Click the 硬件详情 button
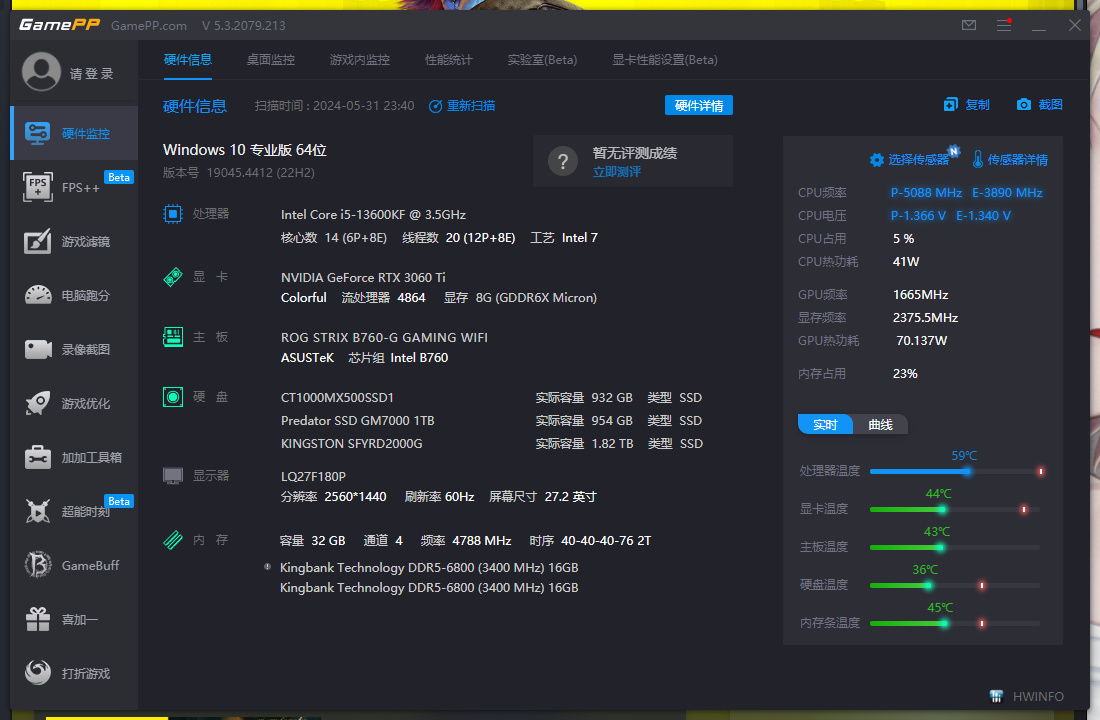Image resolution: width=1100 pixels, height=720 pixels. click(x=699, y=105)
